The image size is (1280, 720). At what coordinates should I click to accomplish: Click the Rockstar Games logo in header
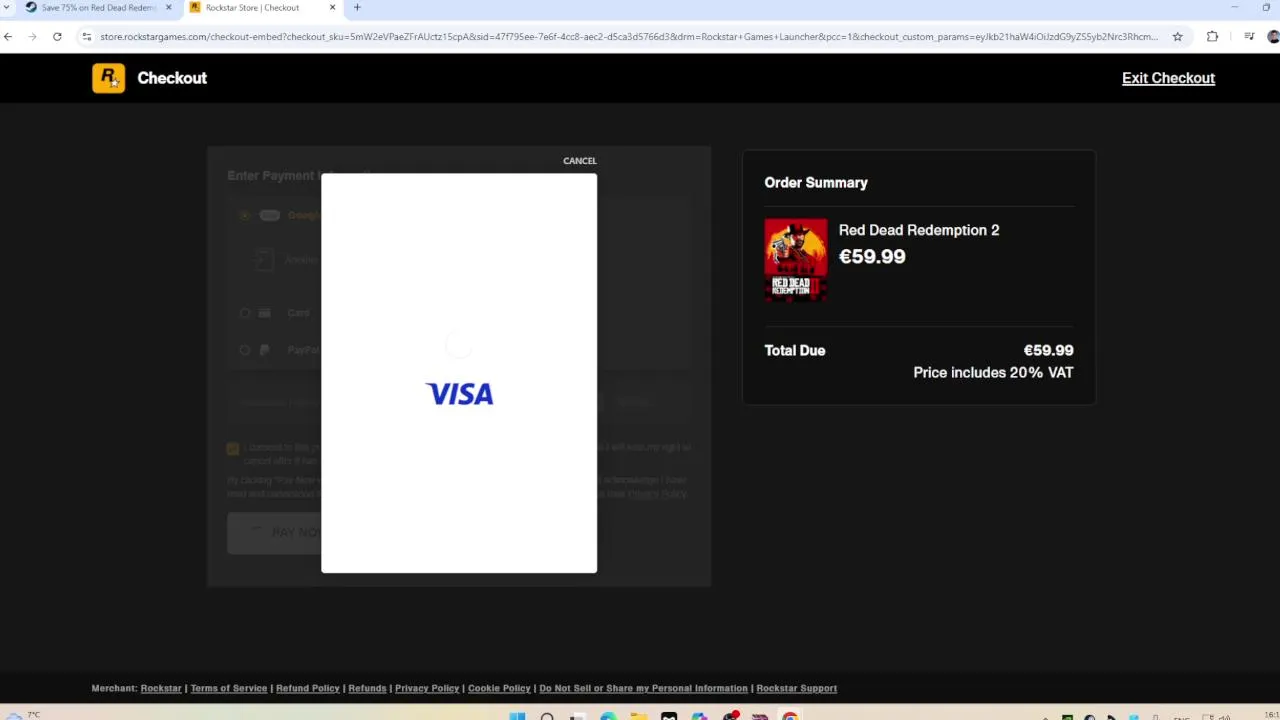click(108, 78)
